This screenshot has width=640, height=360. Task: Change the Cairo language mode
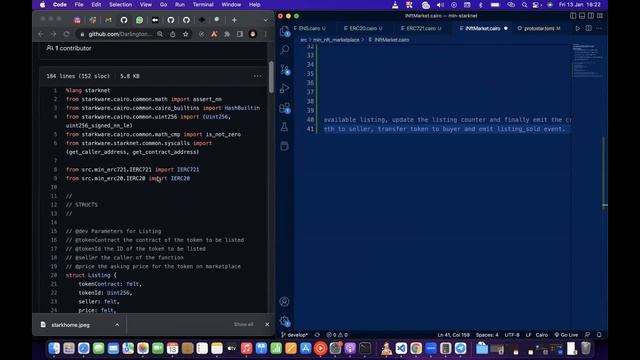click(x=542, y=335)
